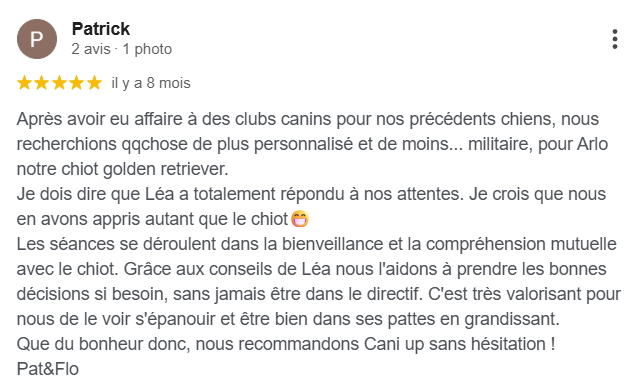Click the line beginning 'Les séances se déroulent'
The image size is (644, 385).
316,244
